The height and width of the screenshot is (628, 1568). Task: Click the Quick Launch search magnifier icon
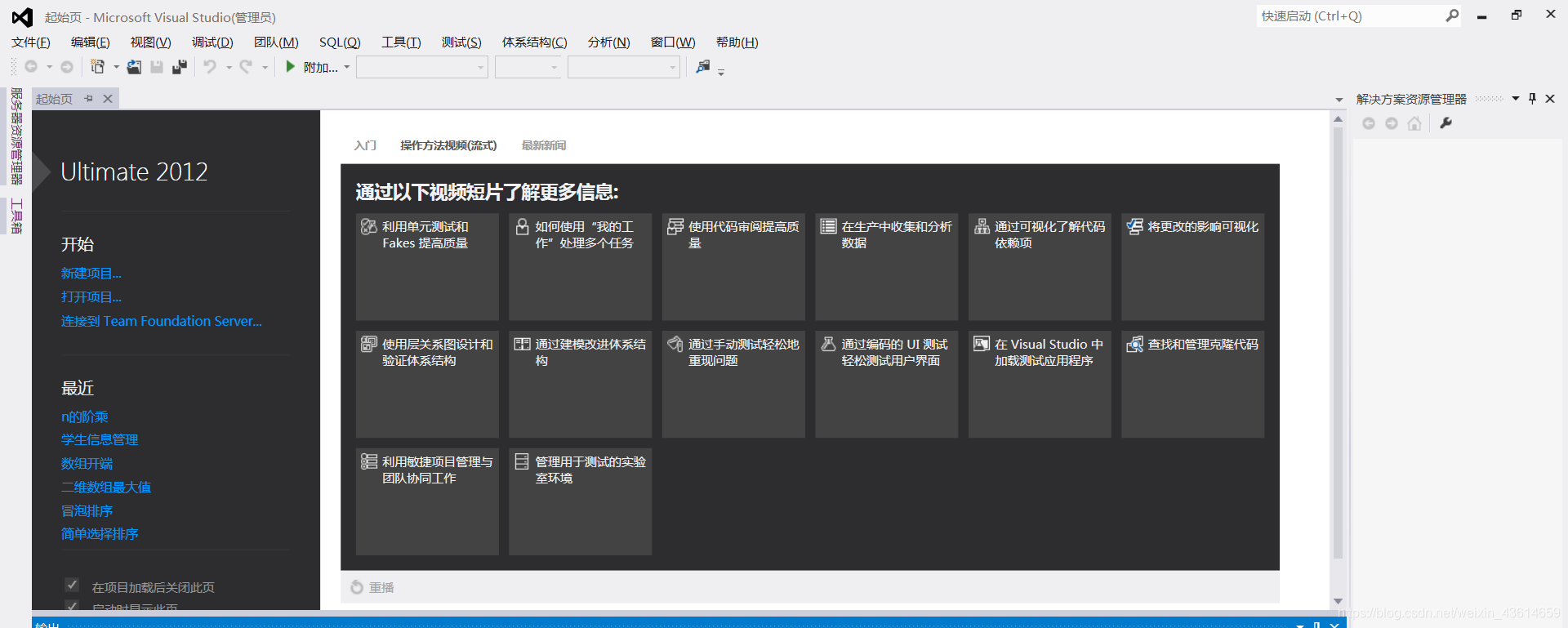click(1452, 16)
